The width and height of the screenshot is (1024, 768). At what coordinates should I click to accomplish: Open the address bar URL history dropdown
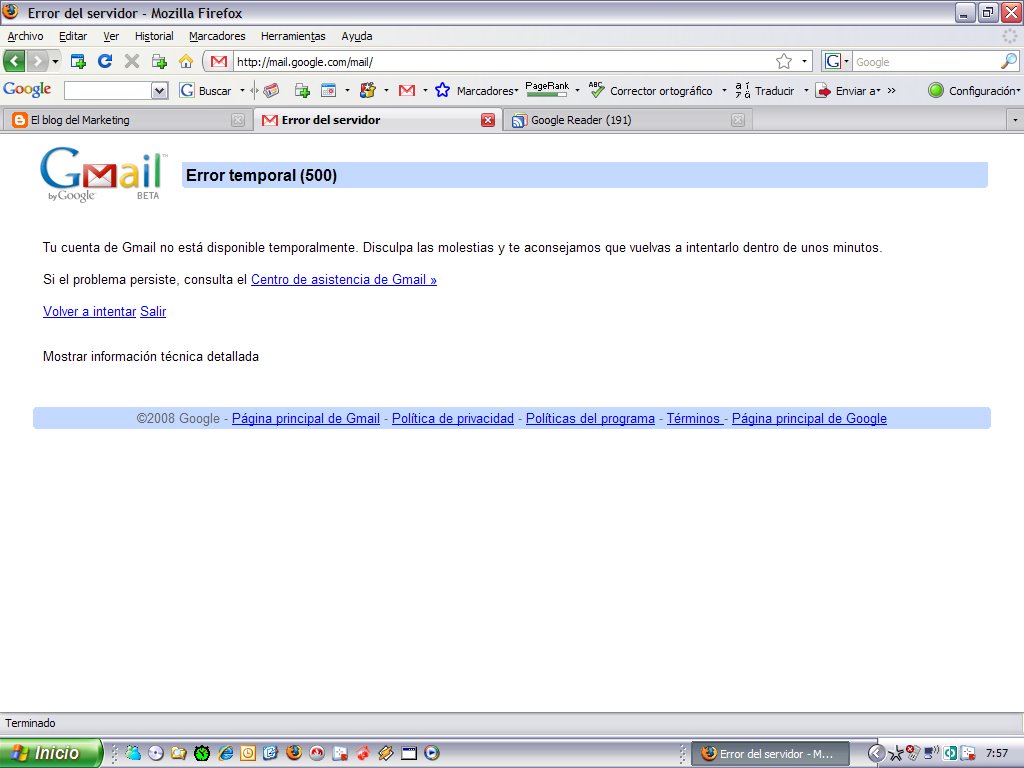pyautogui.click(x=804, y=61)
